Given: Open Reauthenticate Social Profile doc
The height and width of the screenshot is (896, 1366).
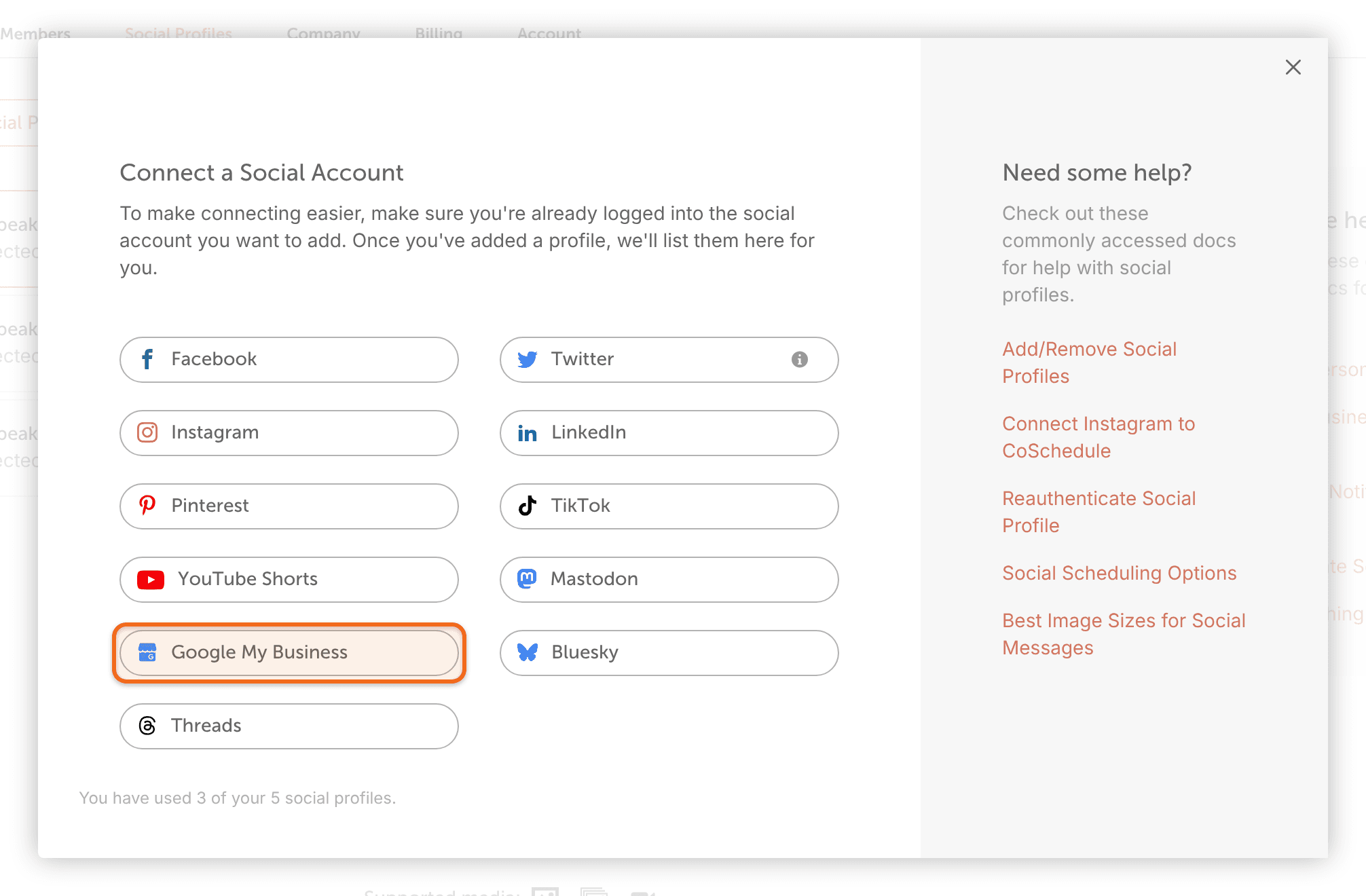Looking at the screenshot, I should (x=1099, y=512).
